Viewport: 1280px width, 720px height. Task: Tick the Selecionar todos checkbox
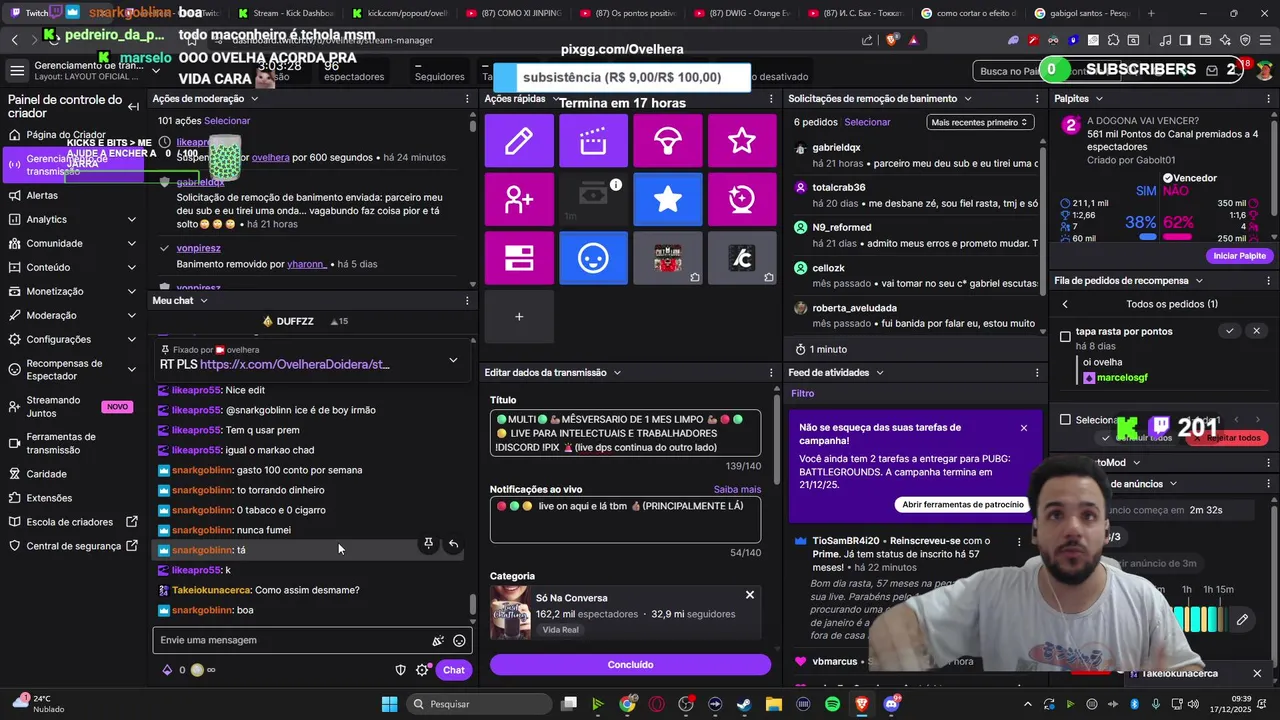point(1066,420)
